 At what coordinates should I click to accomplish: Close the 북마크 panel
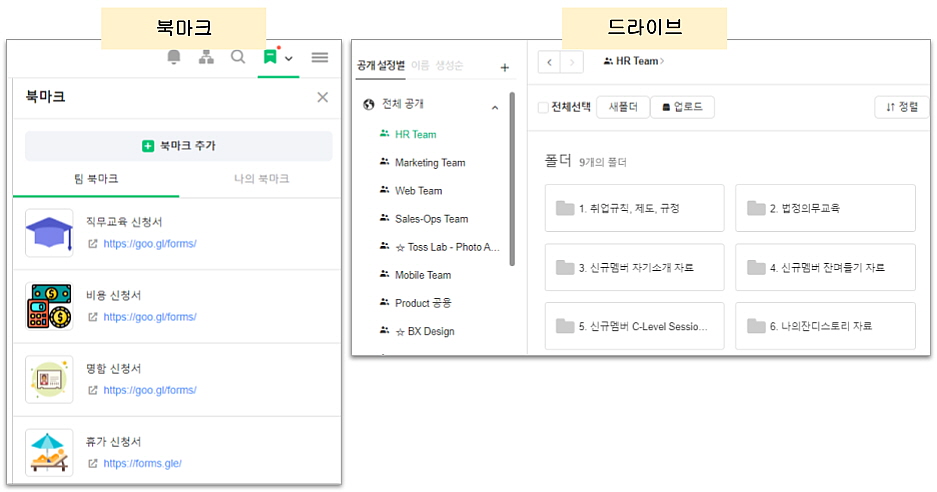[322, 97]
